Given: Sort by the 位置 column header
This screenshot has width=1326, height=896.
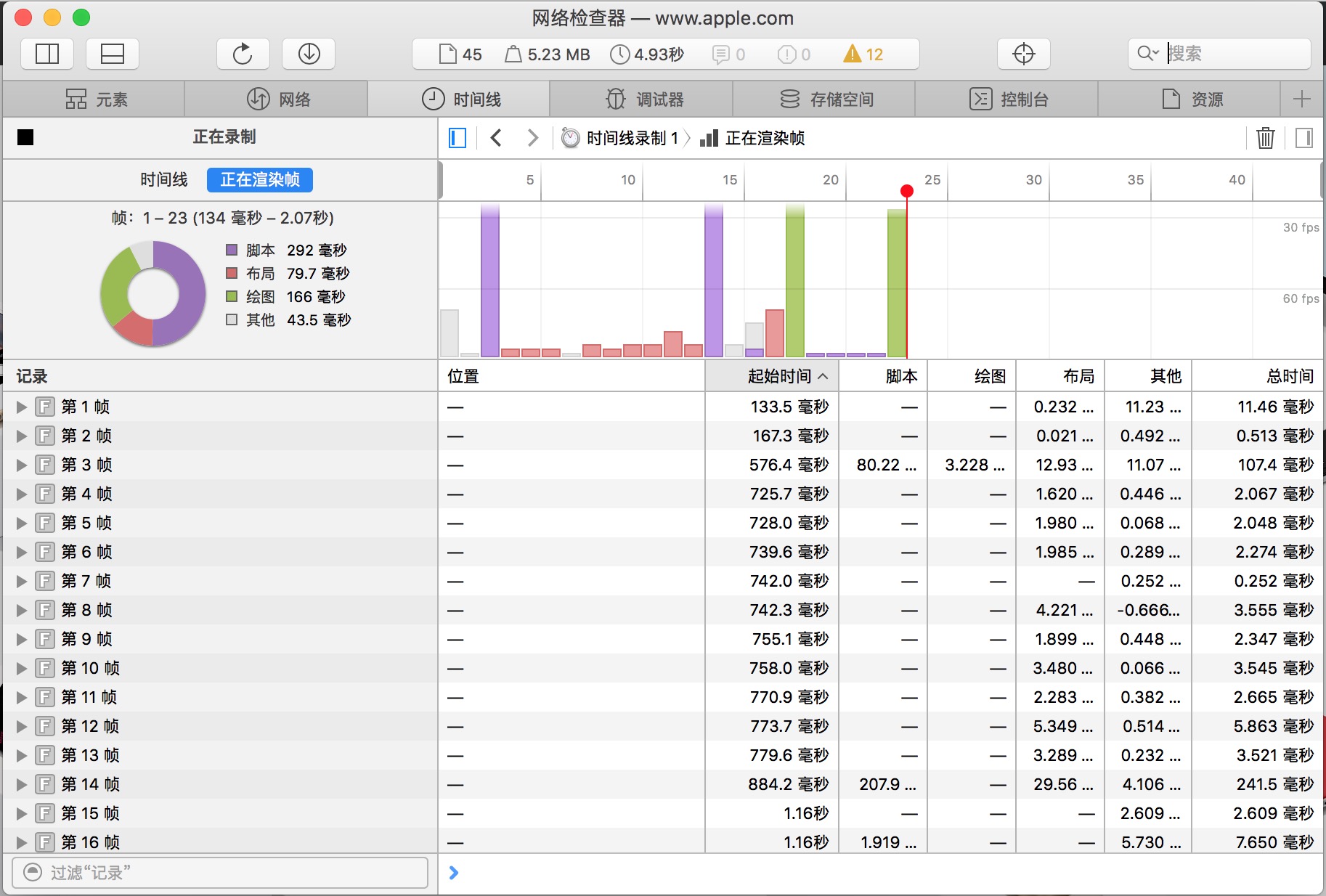Looking at the screenshot, I should click(572, 376).
